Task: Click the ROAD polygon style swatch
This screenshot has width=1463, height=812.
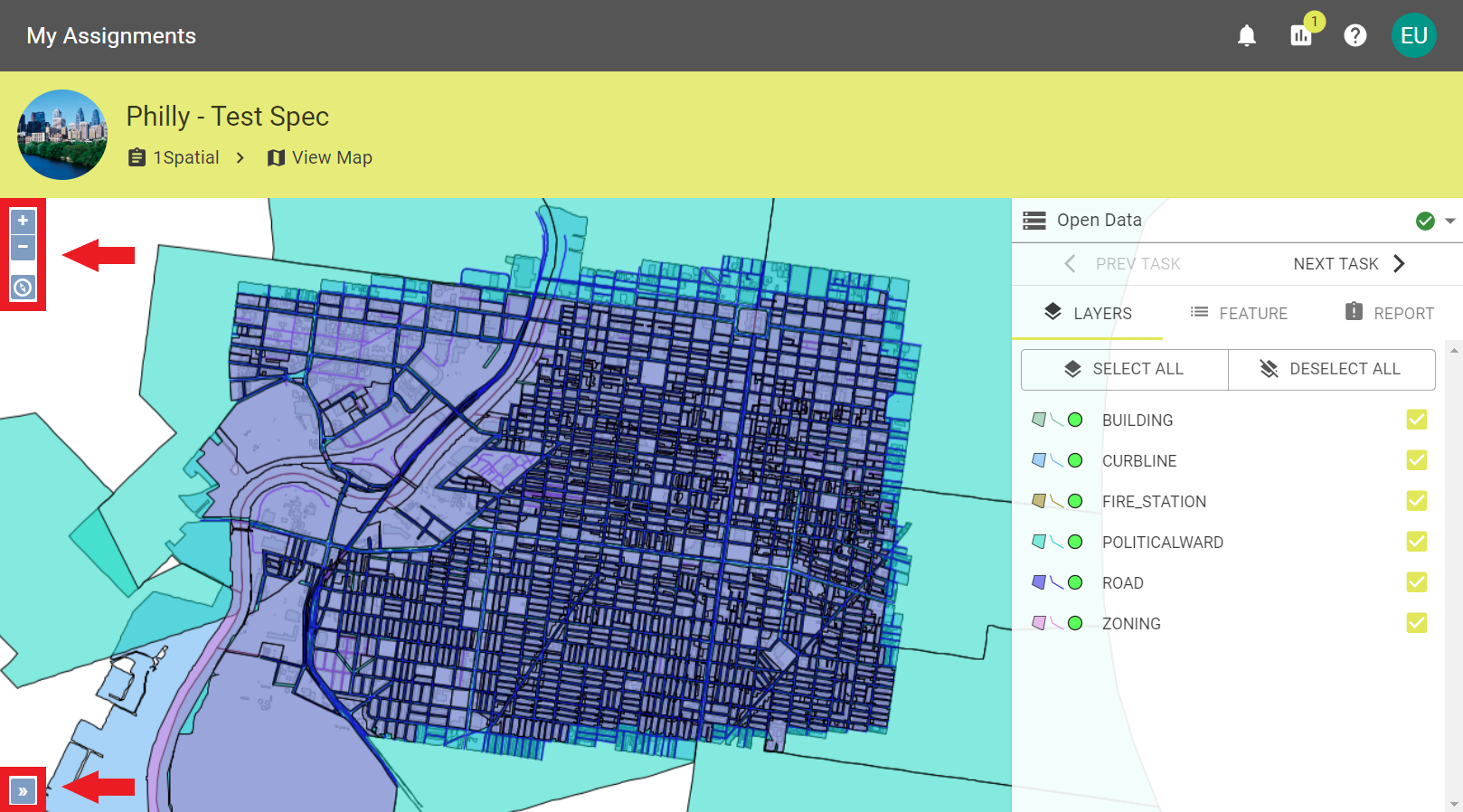Action: (1039, 582)
